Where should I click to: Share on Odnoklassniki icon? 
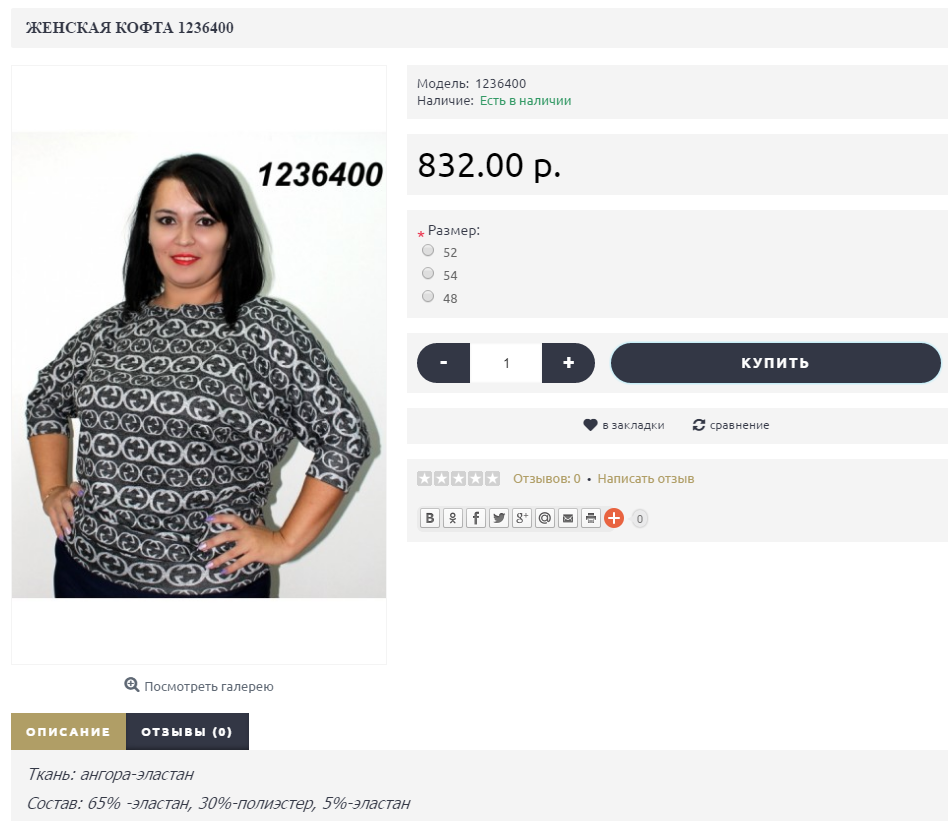(452, 518)
